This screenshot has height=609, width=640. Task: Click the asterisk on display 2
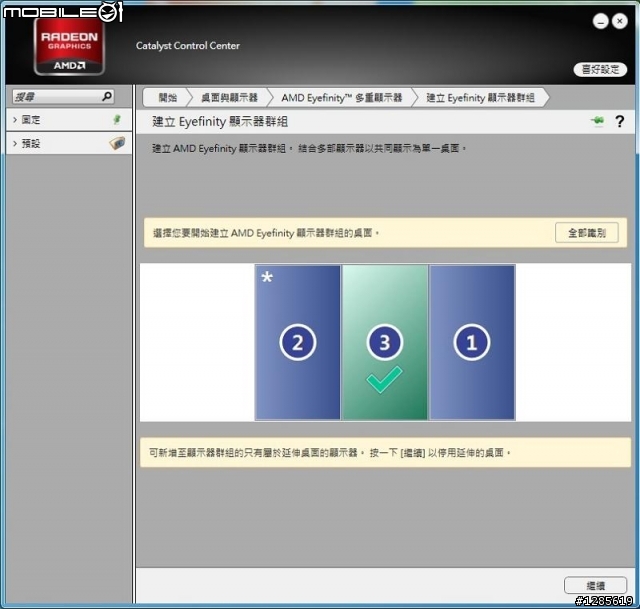point(267,278)
